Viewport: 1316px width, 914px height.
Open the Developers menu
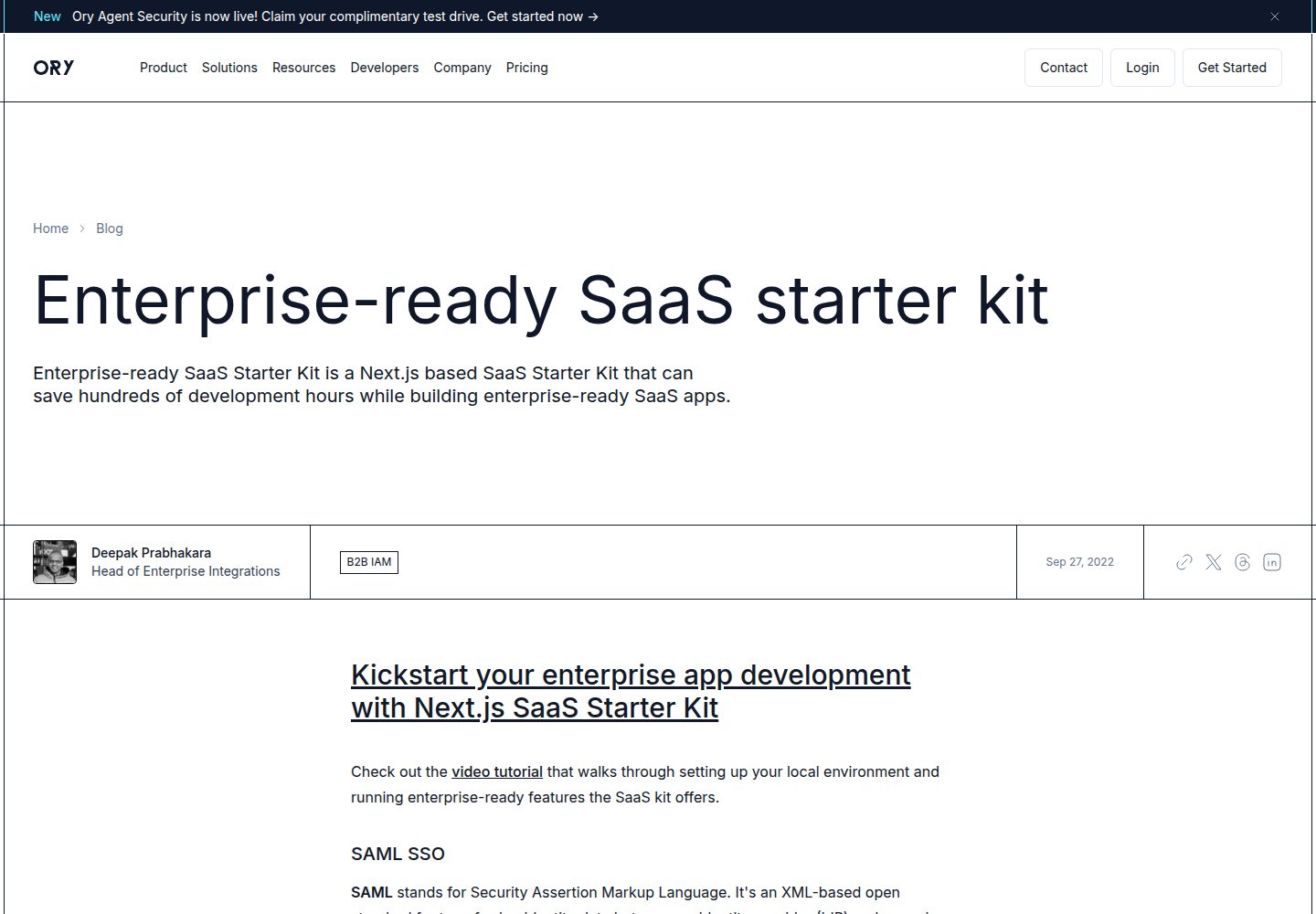coord(385,68)
